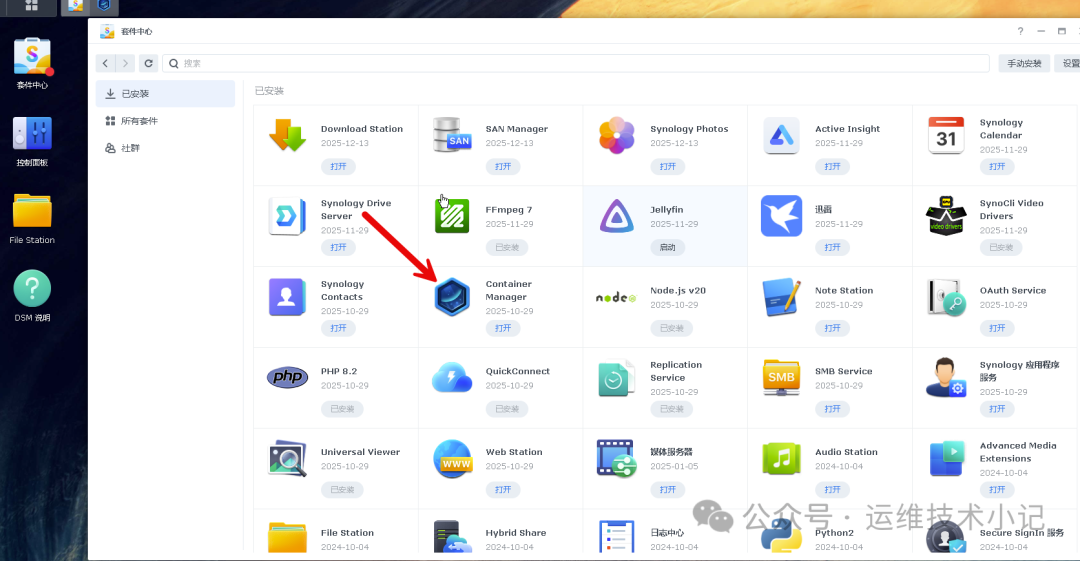Click the Xunlei bird icon
1080x561 pixels.
point(781,216)
